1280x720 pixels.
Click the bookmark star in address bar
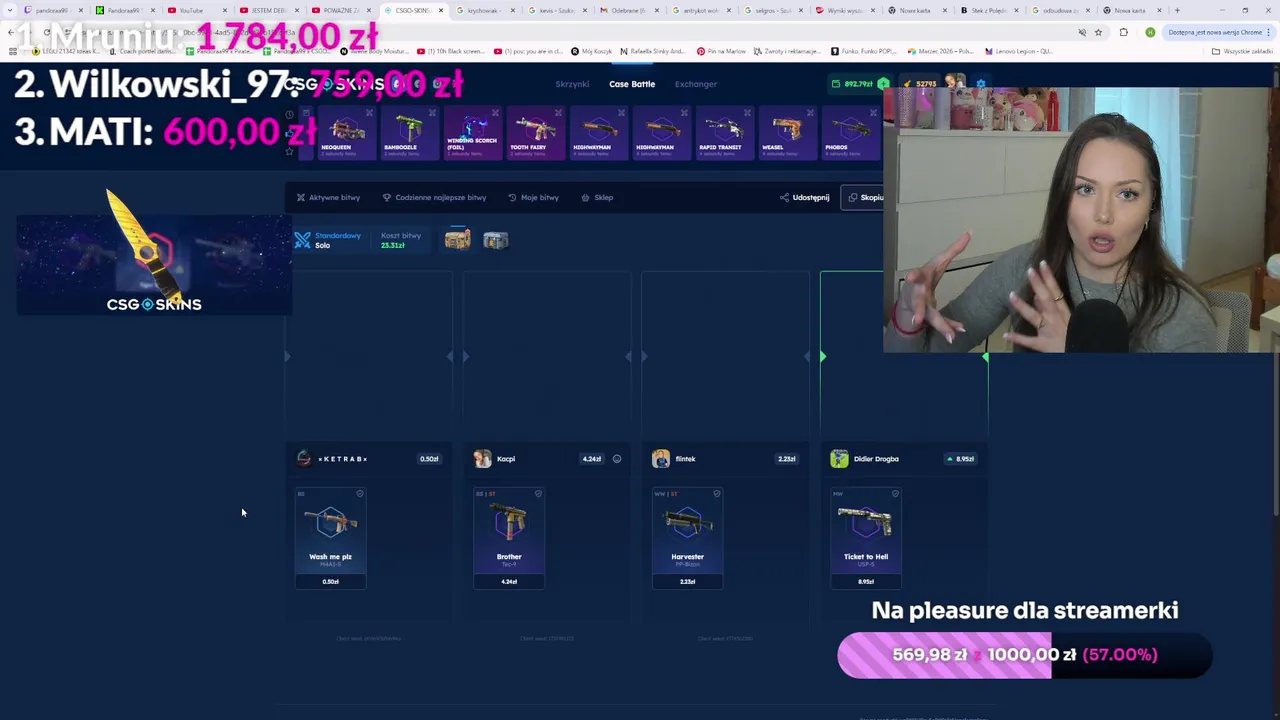pos(1098,32)
